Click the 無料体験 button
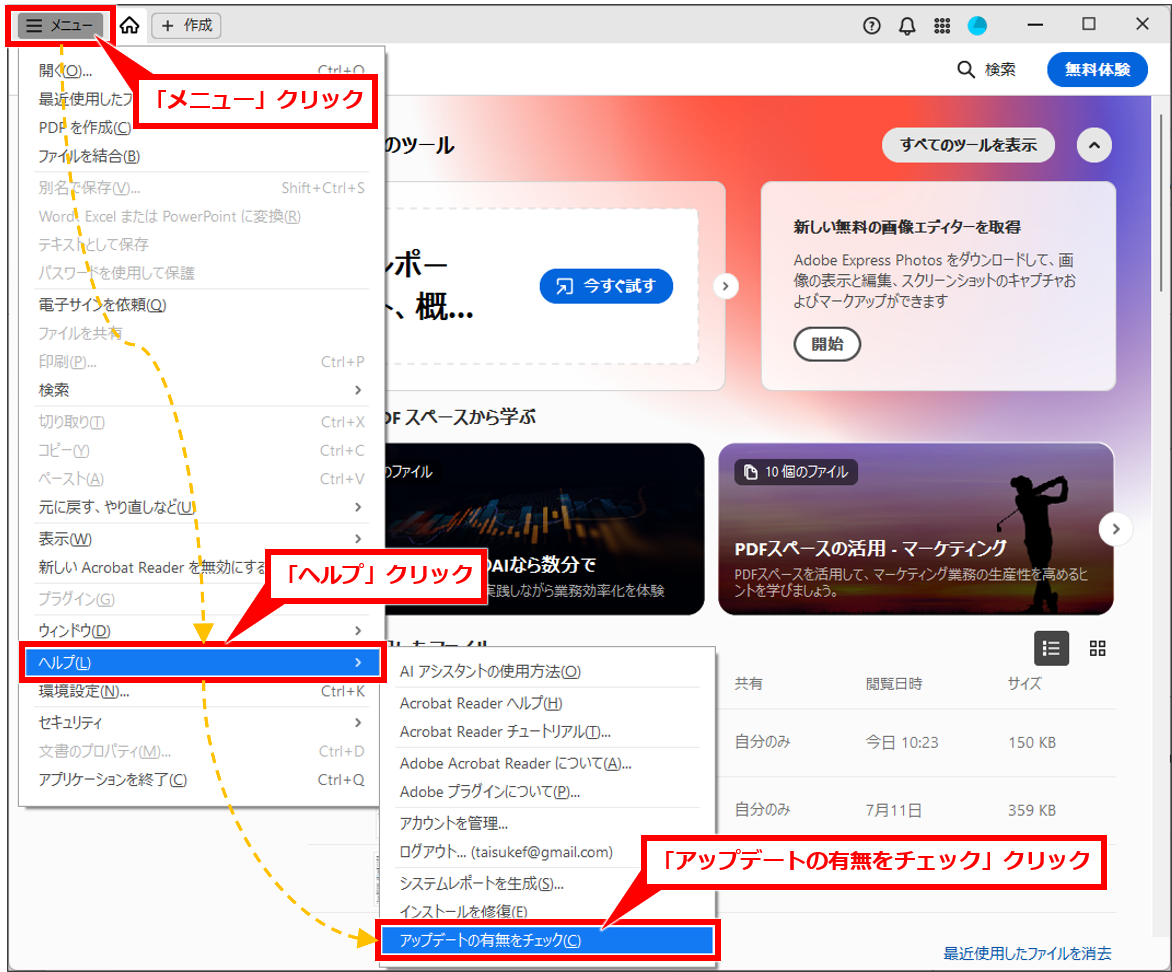 click(x=1097, y=70)
